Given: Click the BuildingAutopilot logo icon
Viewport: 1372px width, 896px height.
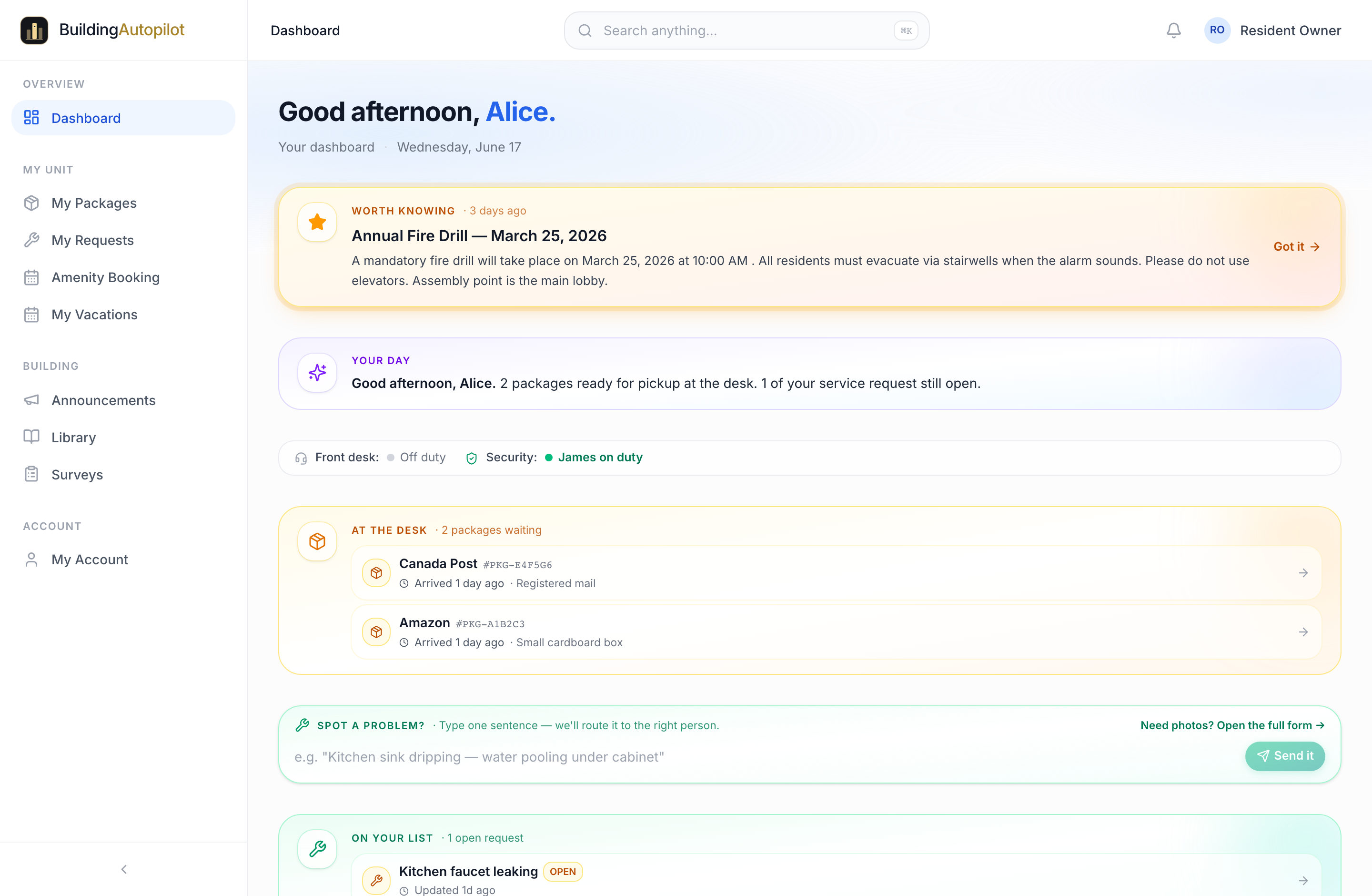Looking at the screenshot, I should coord(34,30).
